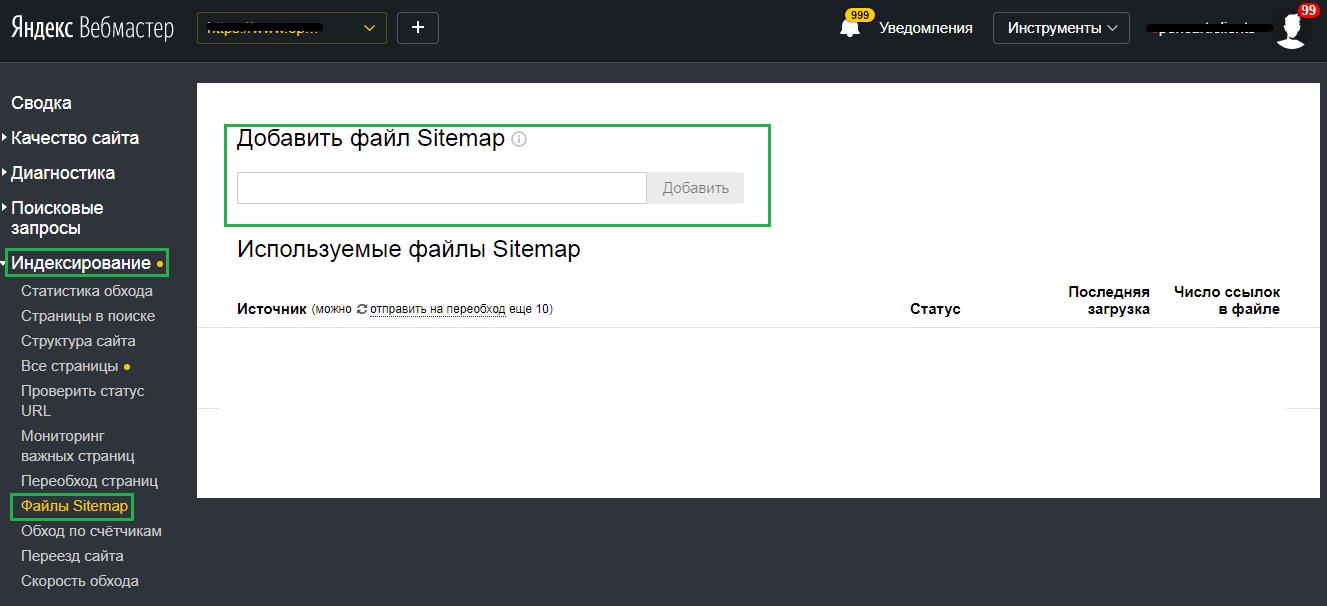The image size is (1327, 606).
Task: Open Скорость обхода page
Action: click(x=80, y=581)
